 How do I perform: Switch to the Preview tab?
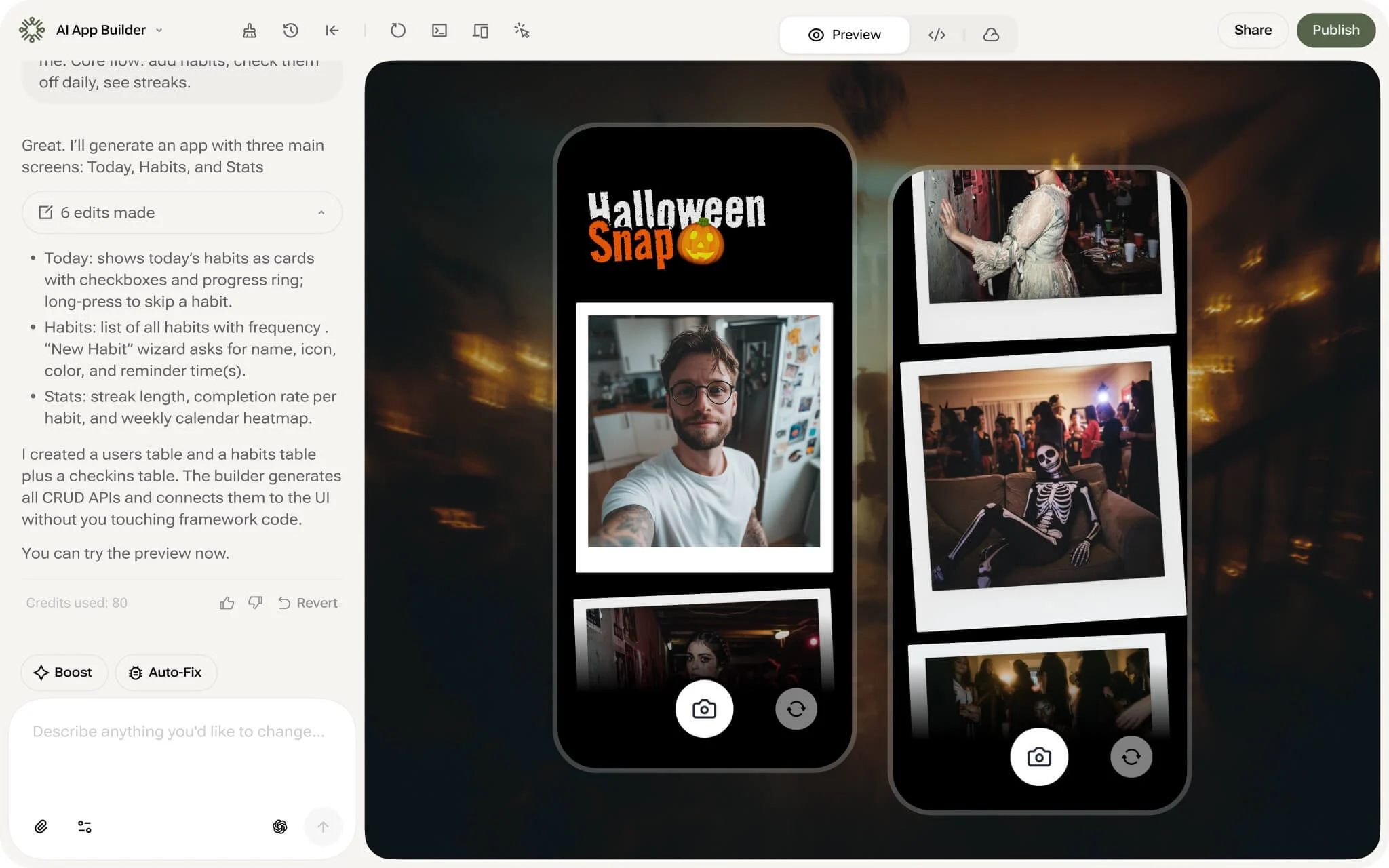coord(844,35)
